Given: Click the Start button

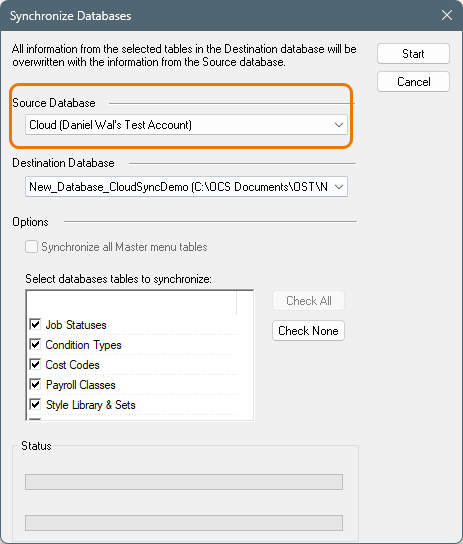Looking at the screenshot, I should point(413,54).
